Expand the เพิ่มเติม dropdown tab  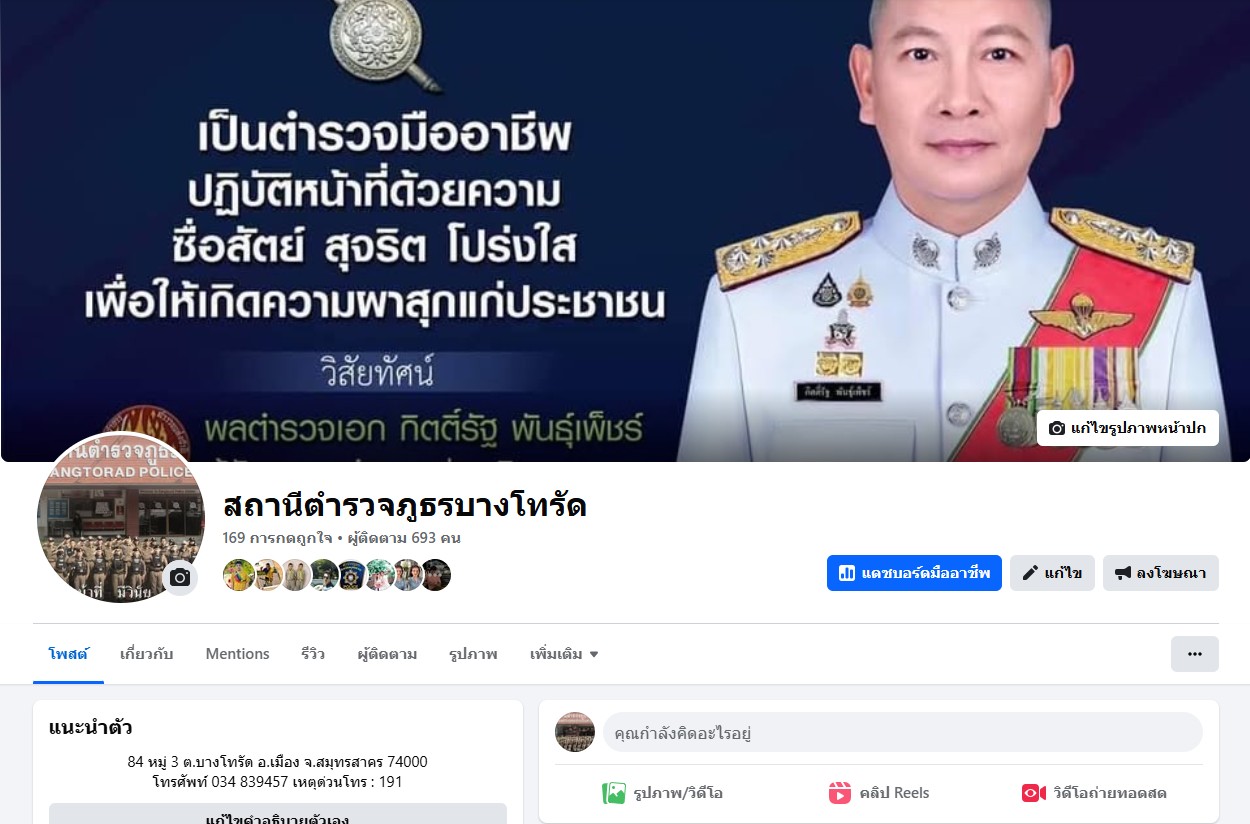pos(564,654)
